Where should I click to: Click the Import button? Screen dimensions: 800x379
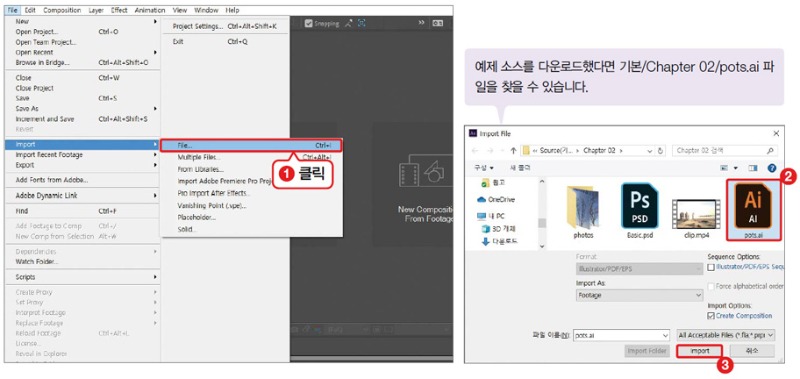(699, 351)
